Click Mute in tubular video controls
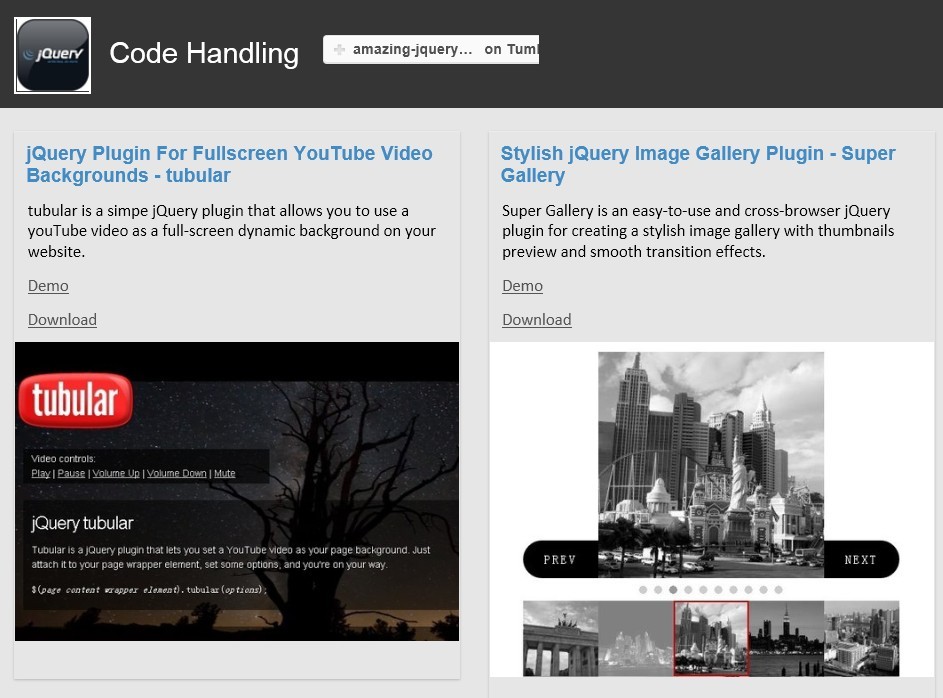943x698 pixels. (x=224, y=473)
